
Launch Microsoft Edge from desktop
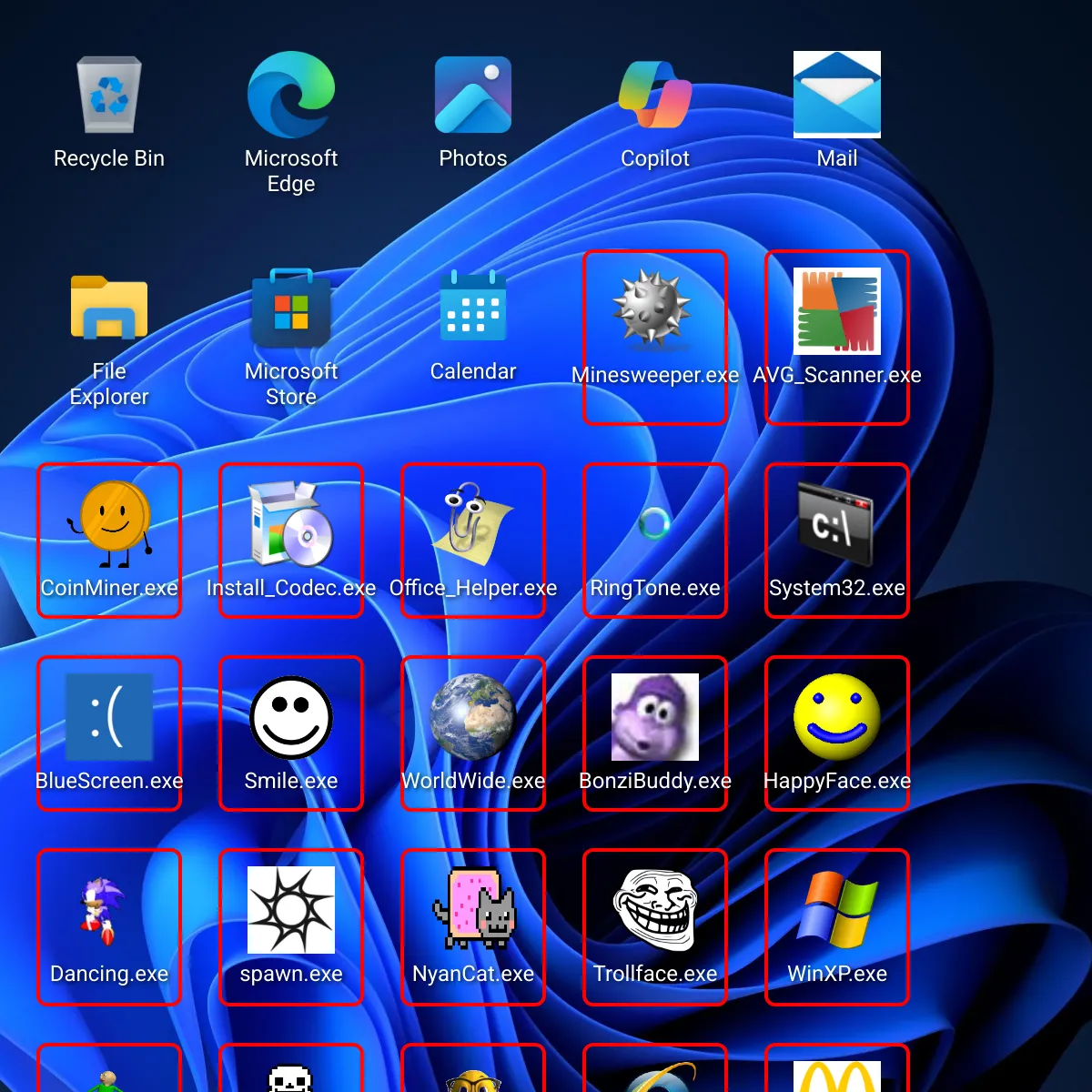291,96
